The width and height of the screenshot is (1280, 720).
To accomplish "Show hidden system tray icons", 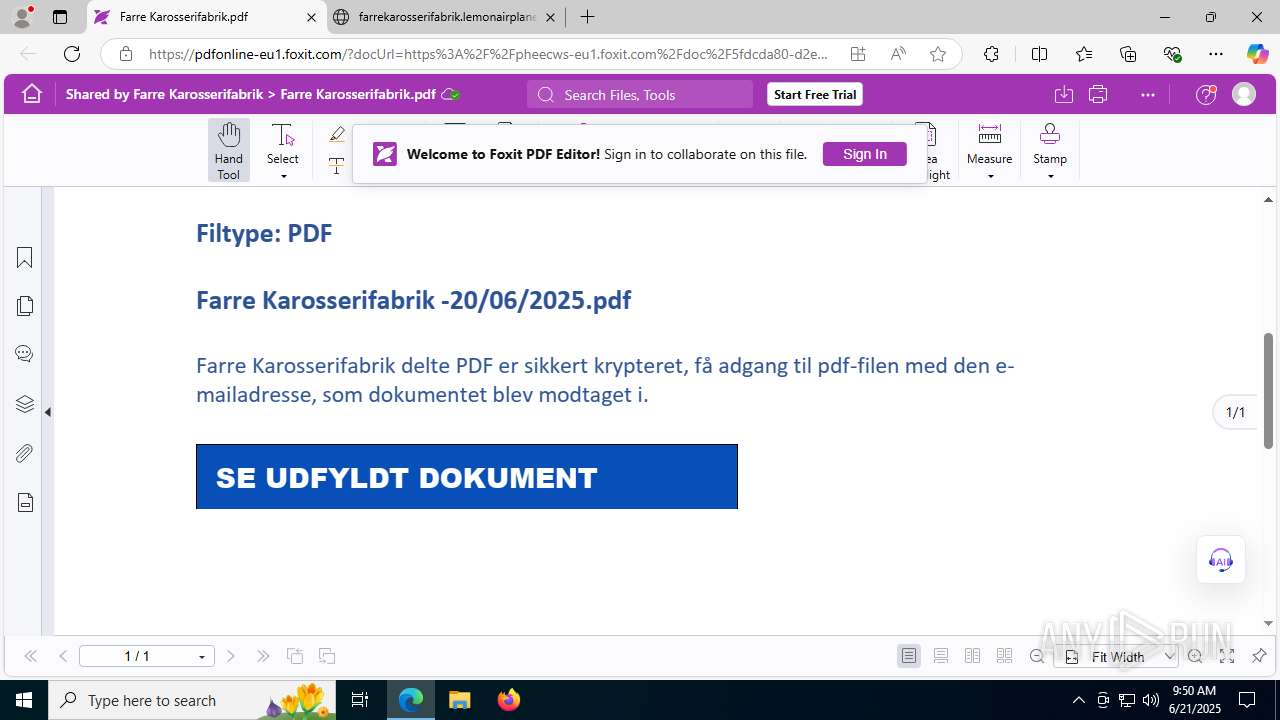I will coord(1078,700).
